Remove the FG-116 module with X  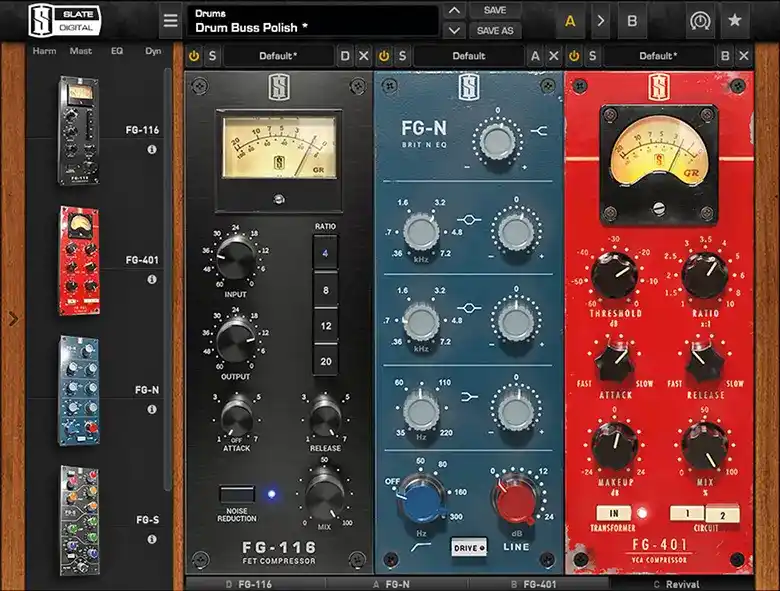[364, 56]
